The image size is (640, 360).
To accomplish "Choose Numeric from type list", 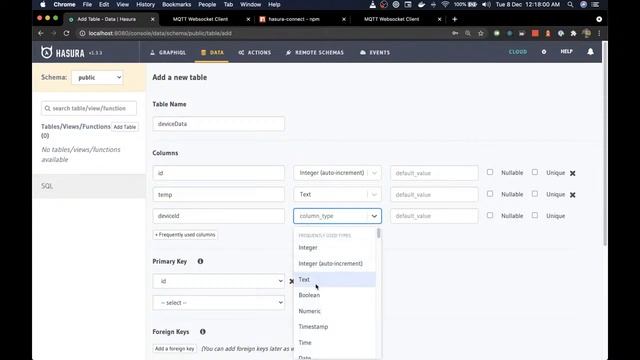I will coord(335,311).
